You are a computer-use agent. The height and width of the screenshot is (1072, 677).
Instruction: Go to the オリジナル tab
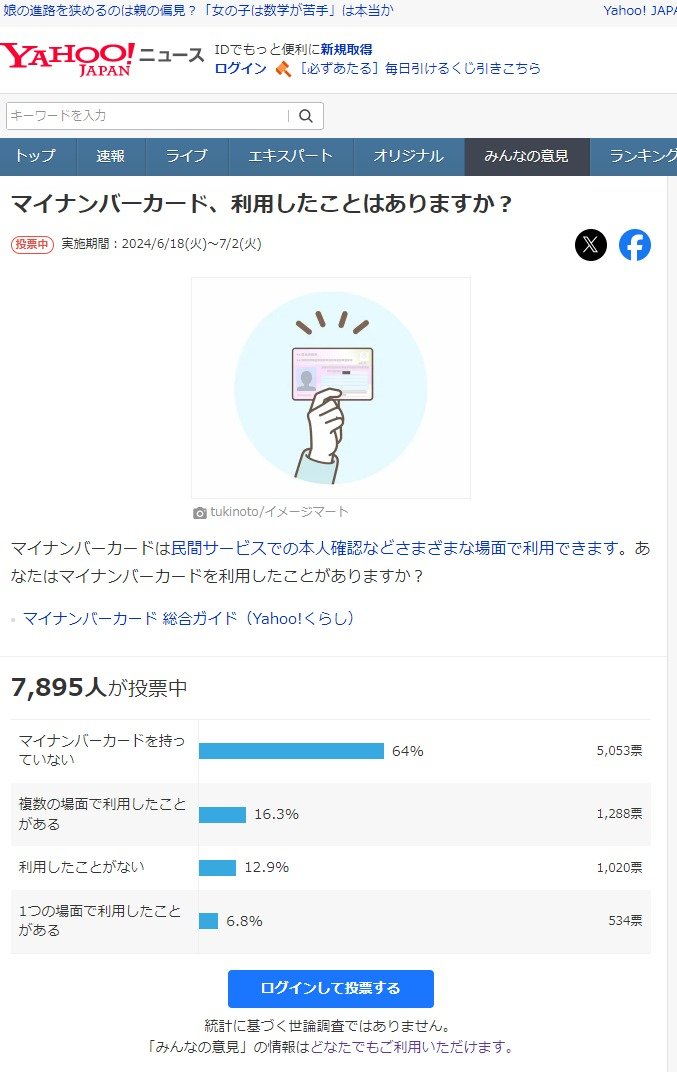(409, 157)
